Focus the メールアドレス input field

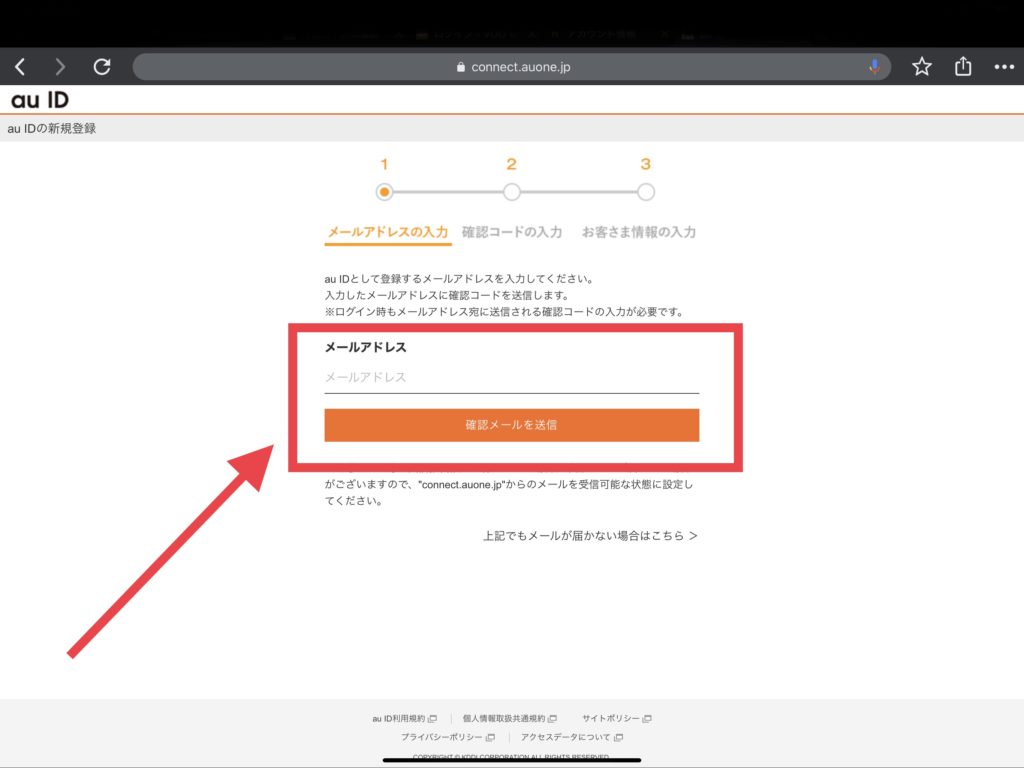click(511, 377)
